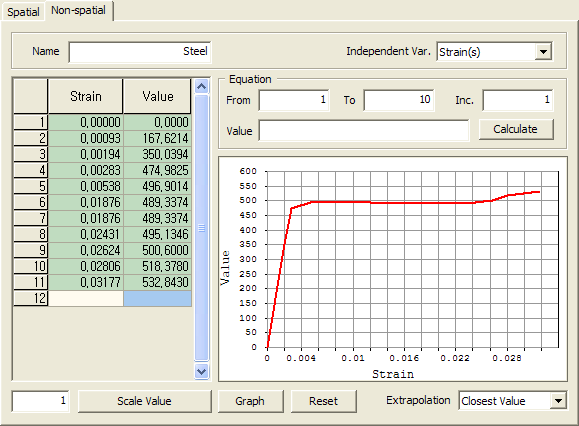Click the Reset button

[x=323, y=401]
